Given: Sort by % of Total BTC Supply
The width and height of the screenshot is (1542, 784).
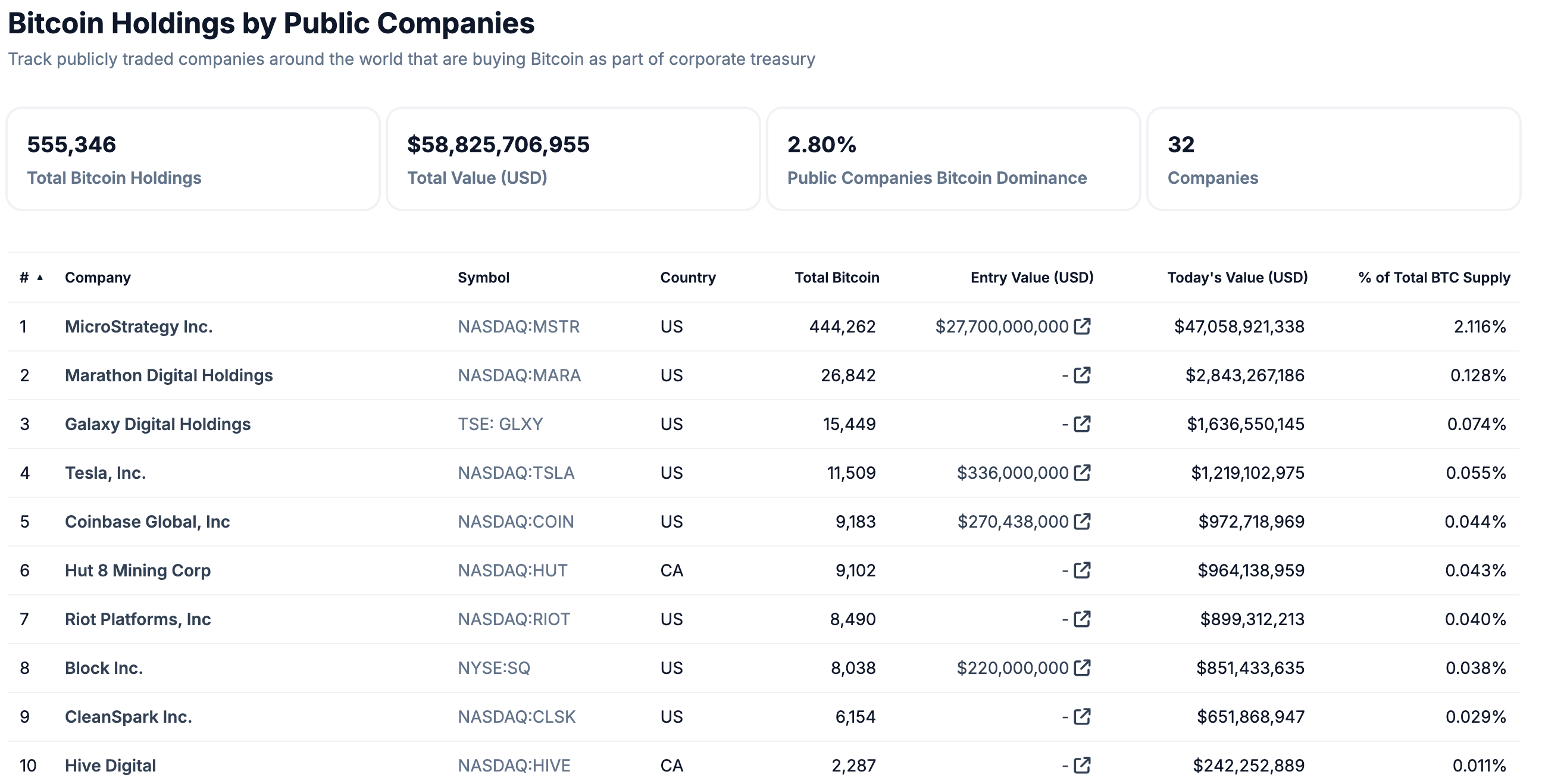Looking at the screenshot, I should 1434,278.
